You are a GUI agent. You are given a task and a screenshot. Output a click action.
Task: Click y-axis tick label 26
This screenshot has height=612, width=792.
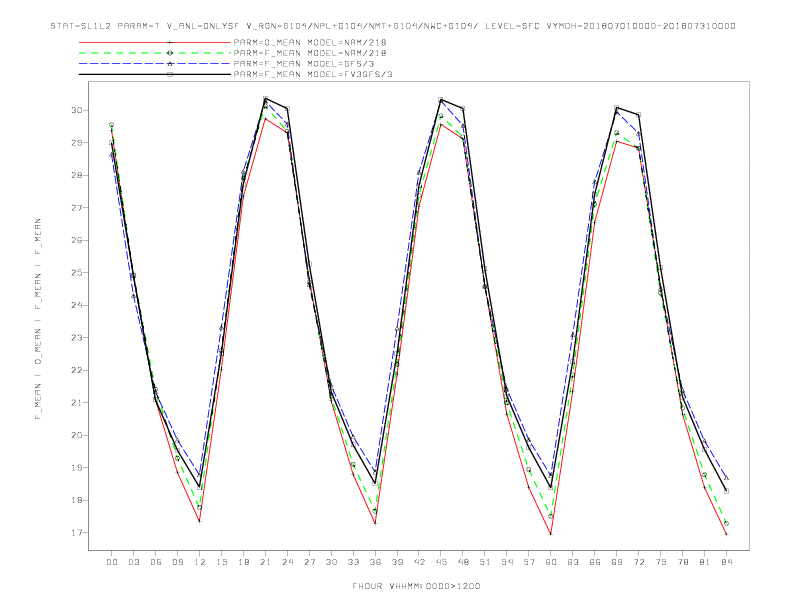pyautogui.click(x=77, y=240)
